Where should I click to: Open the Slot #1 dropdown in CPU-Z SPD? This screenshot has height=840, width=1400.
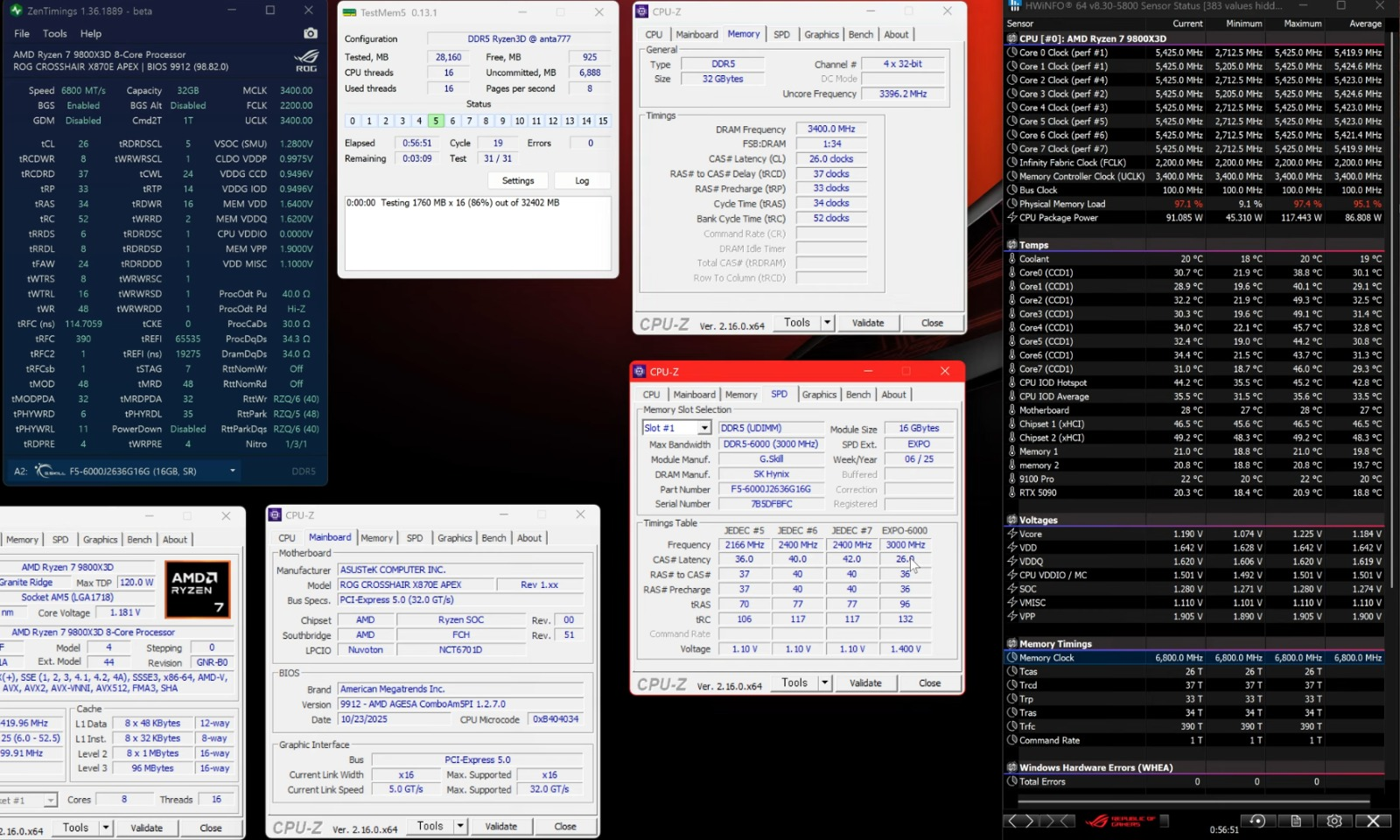pyautogui.click(x=704, y=428)
